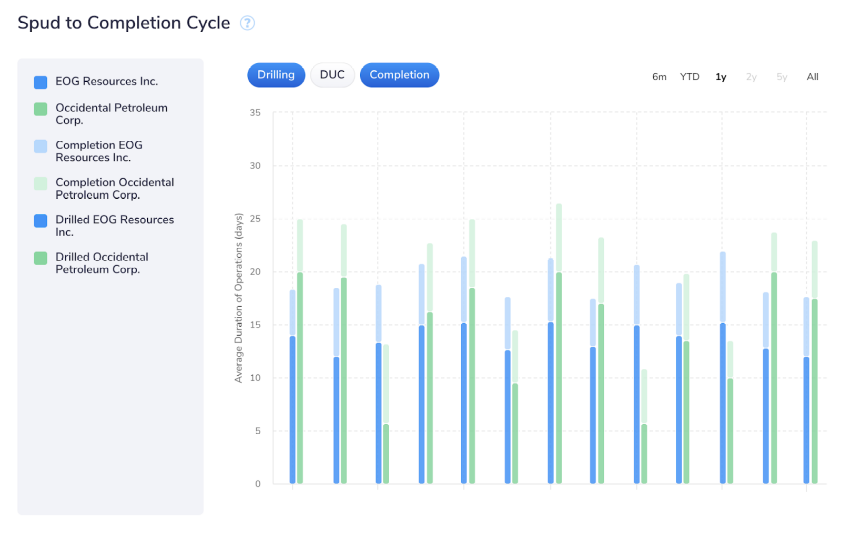Click Completion EOG Resources light blue swatch
This screenshot has height=534, width=861.
[41, 146]
